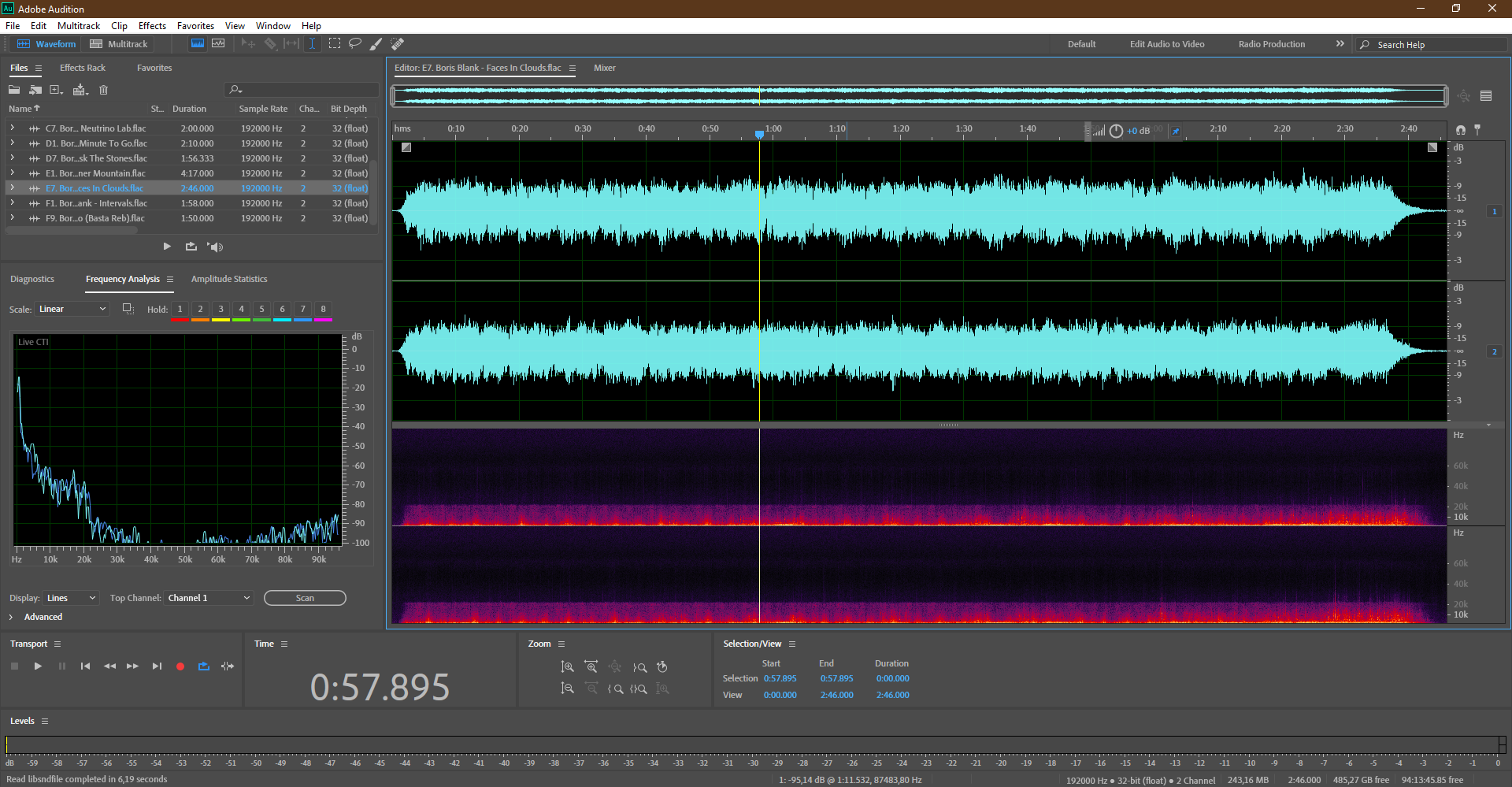Image resolution: width=1512 pixels, height=787 pixels.
Task: Toggle Skip Selection button in Transport
Action: [228, 666]
